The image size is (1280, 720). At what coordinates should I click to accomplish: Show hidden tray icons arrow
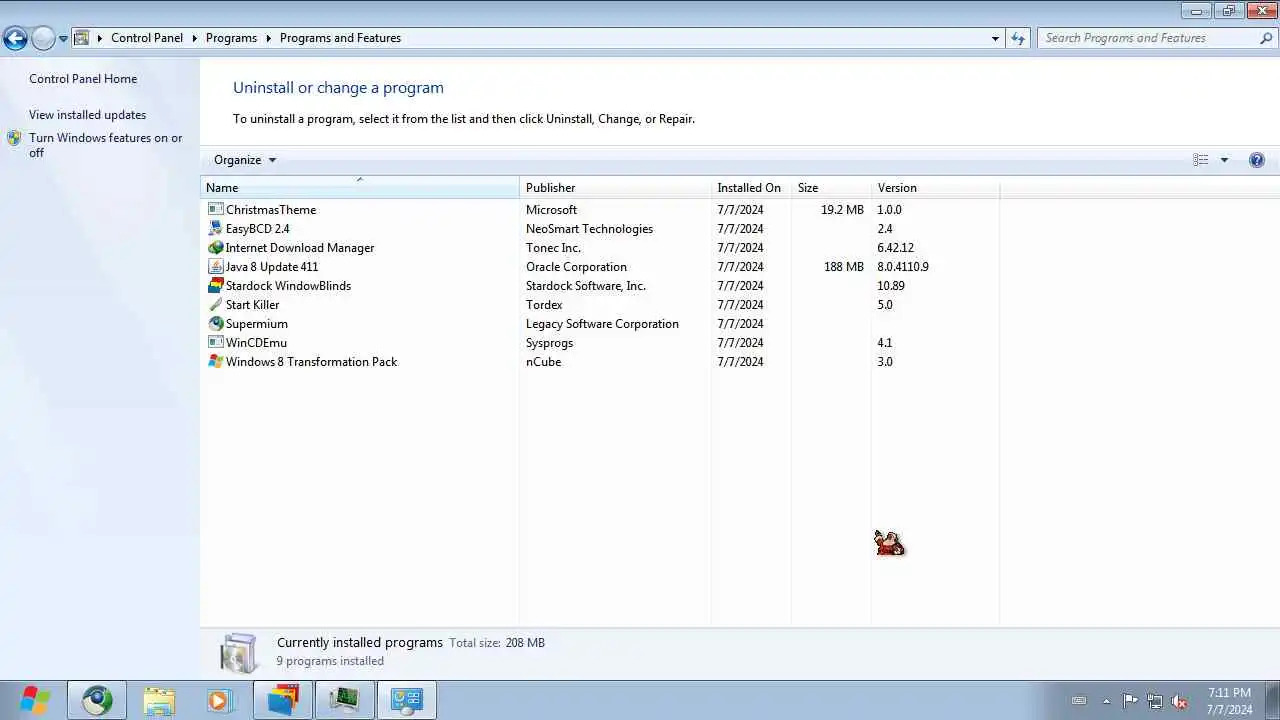click(x=1106, y=701)
